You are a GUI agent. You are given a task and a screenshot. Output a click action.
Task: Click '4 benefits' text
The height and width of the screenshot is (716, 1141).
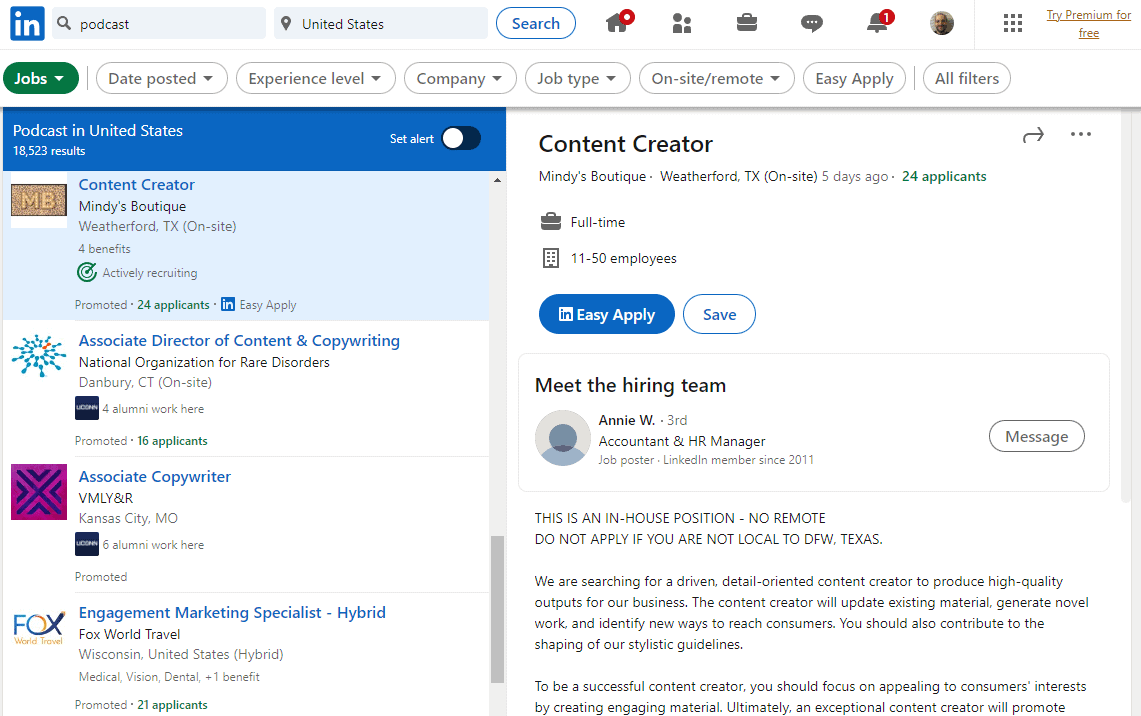click(105, 249)
